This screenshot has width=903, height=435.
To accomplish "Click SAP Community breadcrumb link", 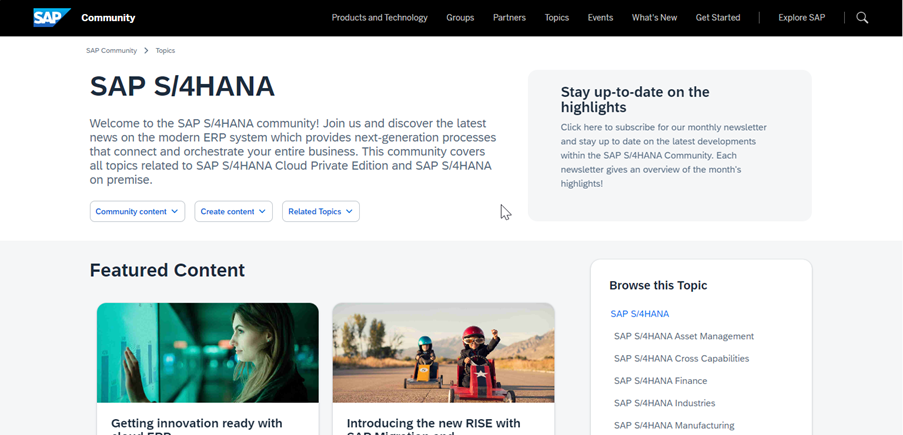I will coord(111,50).
